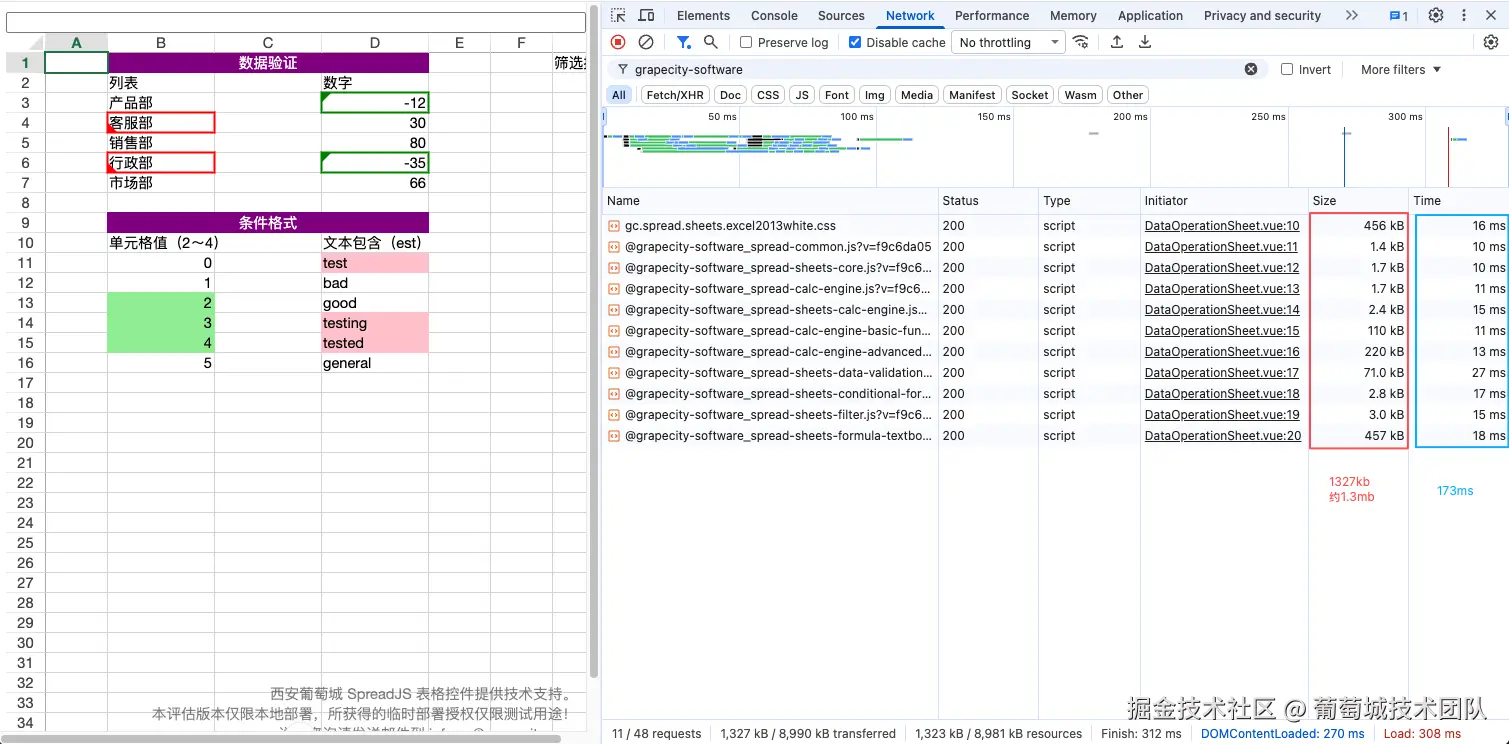Select the spreadsheet cell containing testing
This screenshot has width=1509, height=744.
(374, 323)
